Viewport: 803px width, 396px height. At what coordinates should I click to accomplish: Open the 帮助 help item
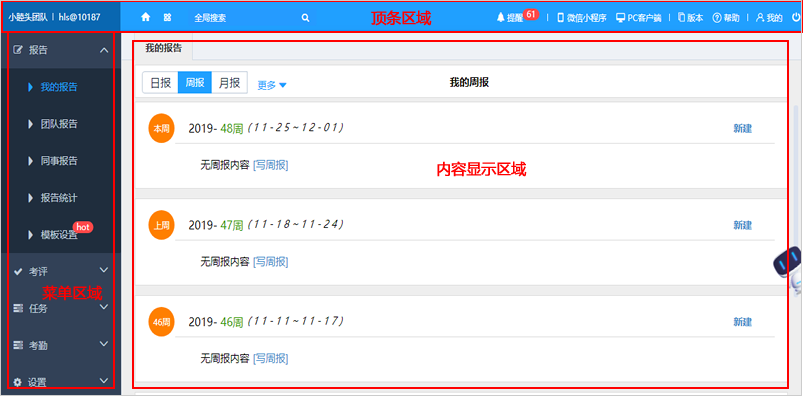tap(726, 17)
